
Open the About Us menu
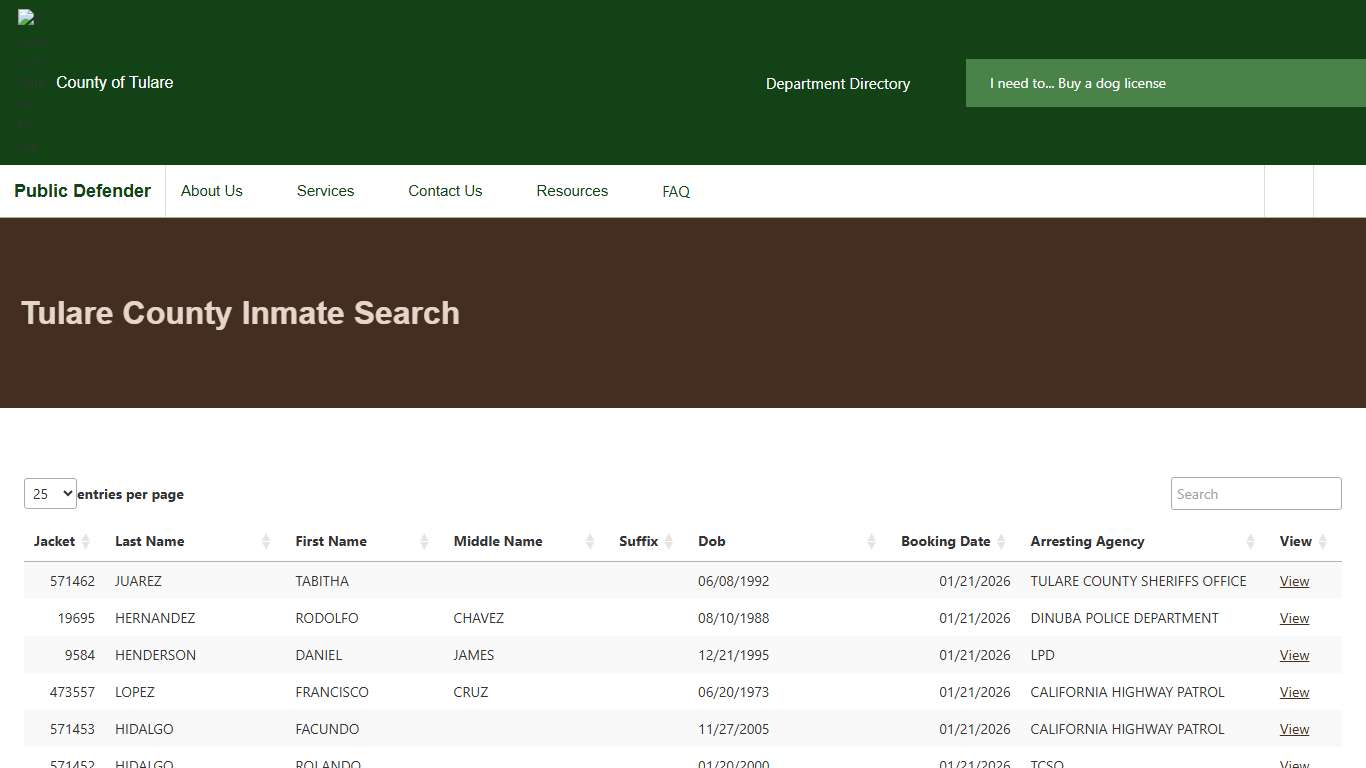pos(211,191)
